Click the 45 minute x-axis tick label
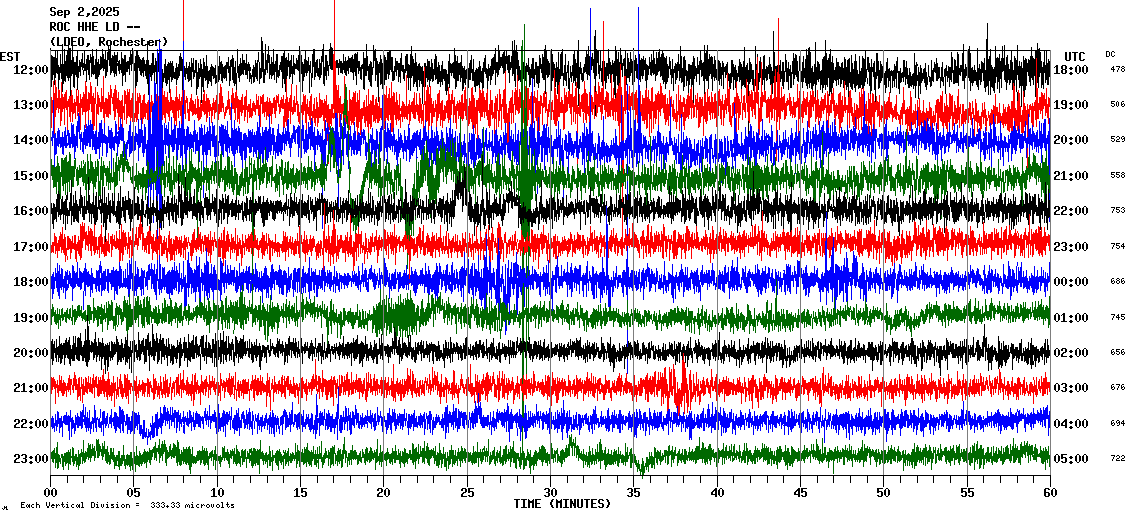This screenshot has width=1130, height=519. point(800,493)
